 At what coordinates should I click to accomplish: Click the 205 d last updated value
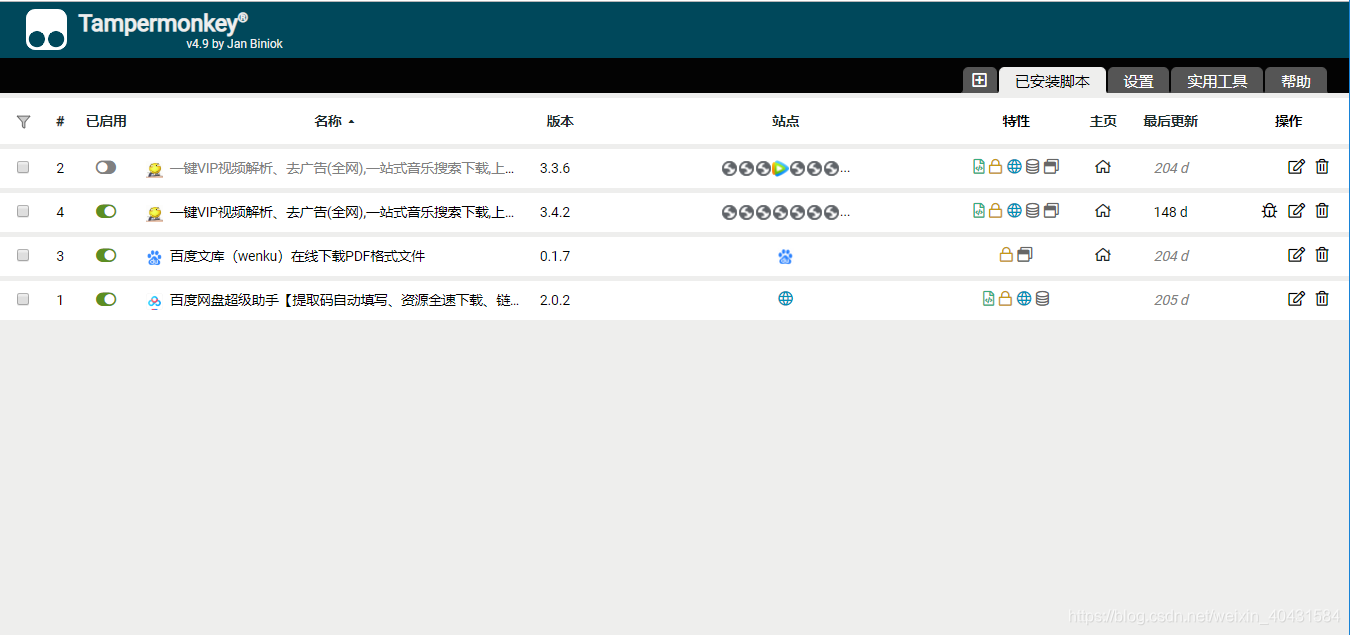tap(1171, 300)
